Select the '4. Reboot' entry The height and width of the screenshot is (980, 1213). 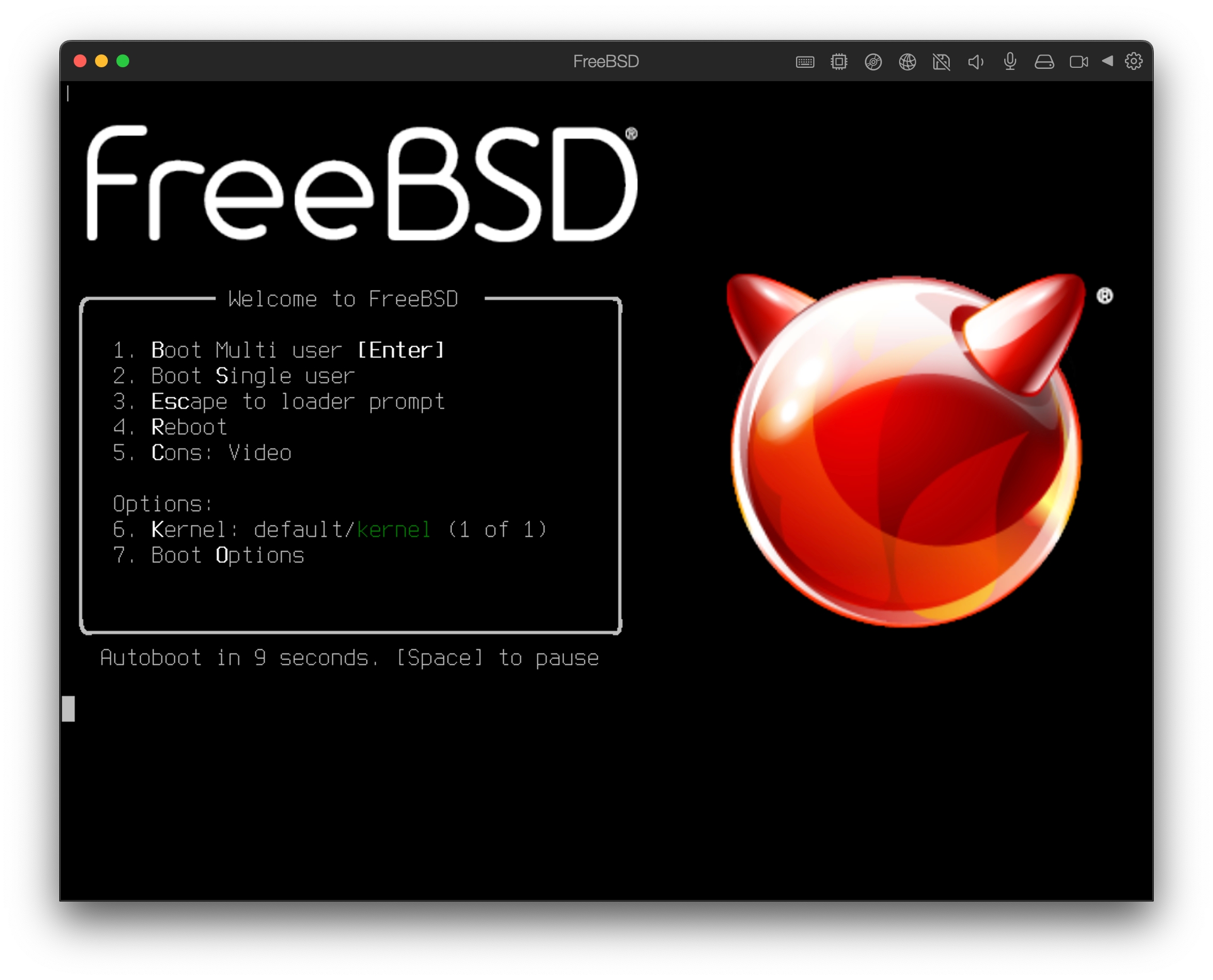tap(170, 428)
